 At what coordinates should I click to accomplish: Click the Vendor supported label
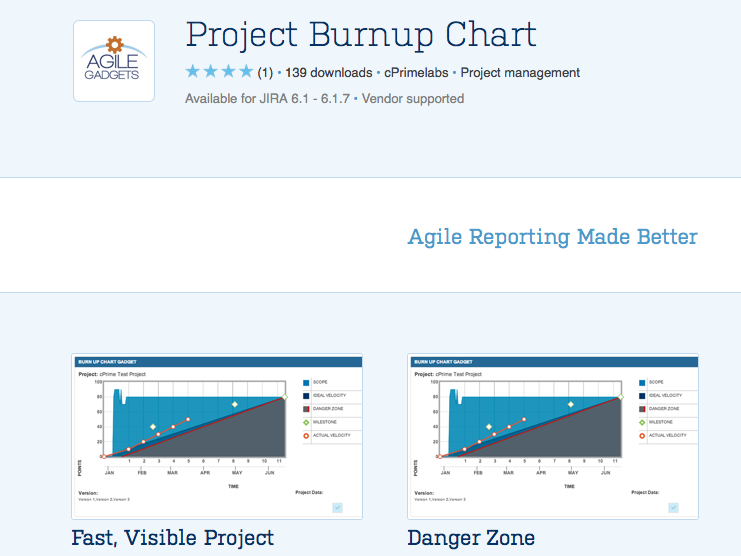pos(413,99)
